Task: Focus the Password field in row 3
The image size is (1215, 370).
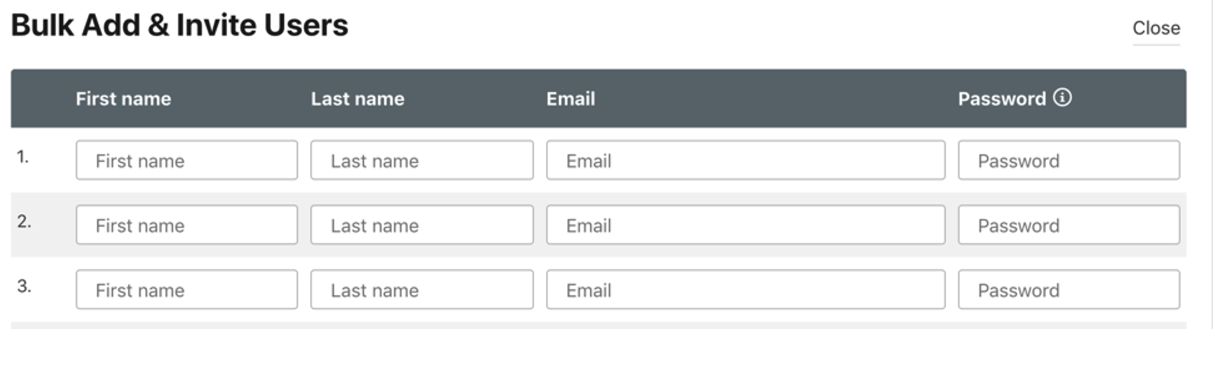Action: tap(1069, 290)
